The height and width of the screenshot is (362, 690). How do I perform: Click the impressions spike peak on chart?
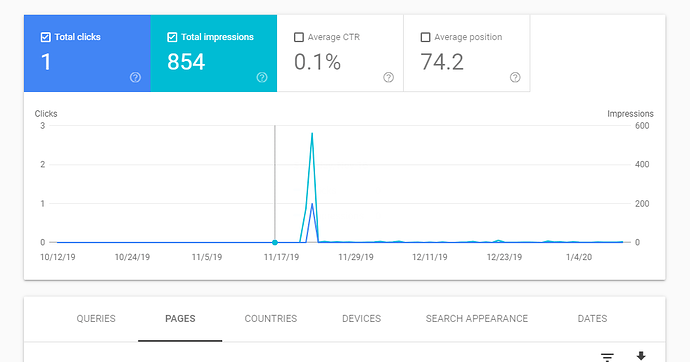(312, 133)
